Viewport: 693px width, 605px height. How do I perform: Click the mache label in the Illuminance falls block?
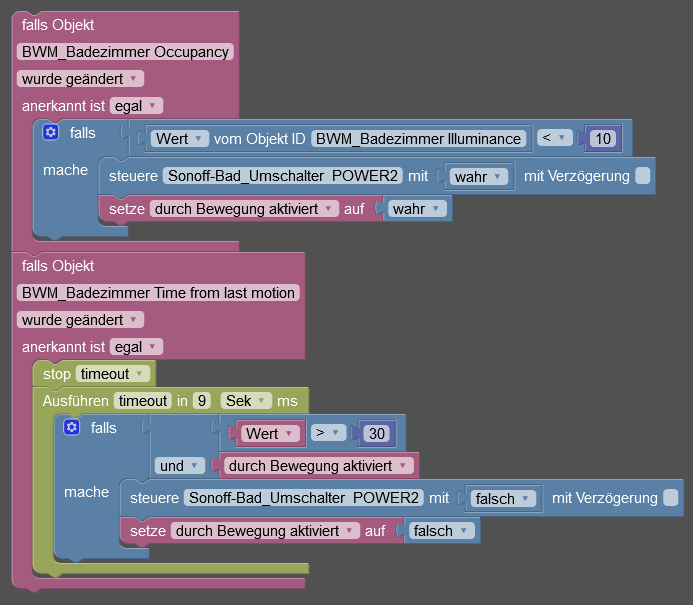coord(65,170)
